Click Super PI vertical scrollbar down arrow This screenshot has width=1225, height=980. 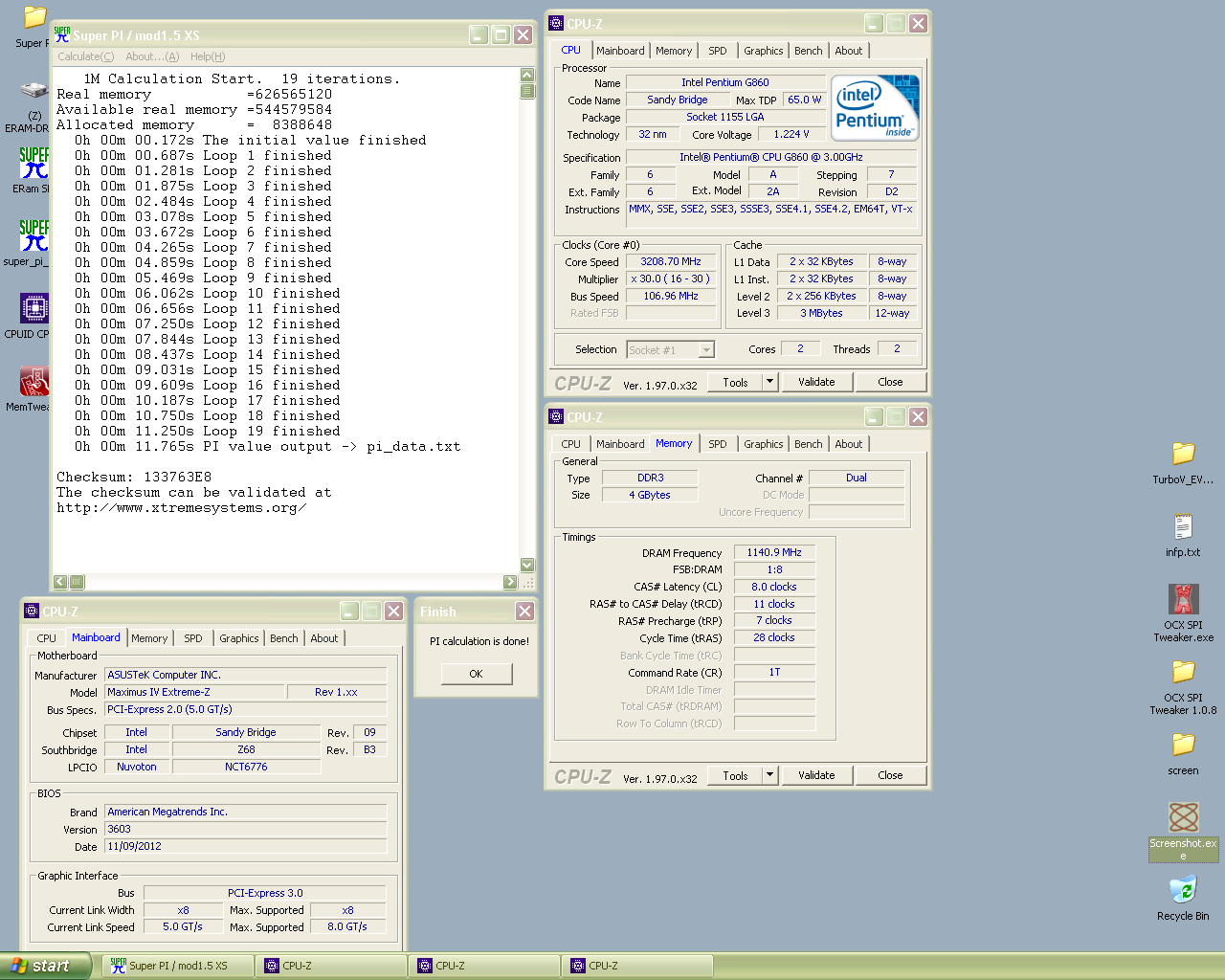pyautogui.click(x=526, y=565)
